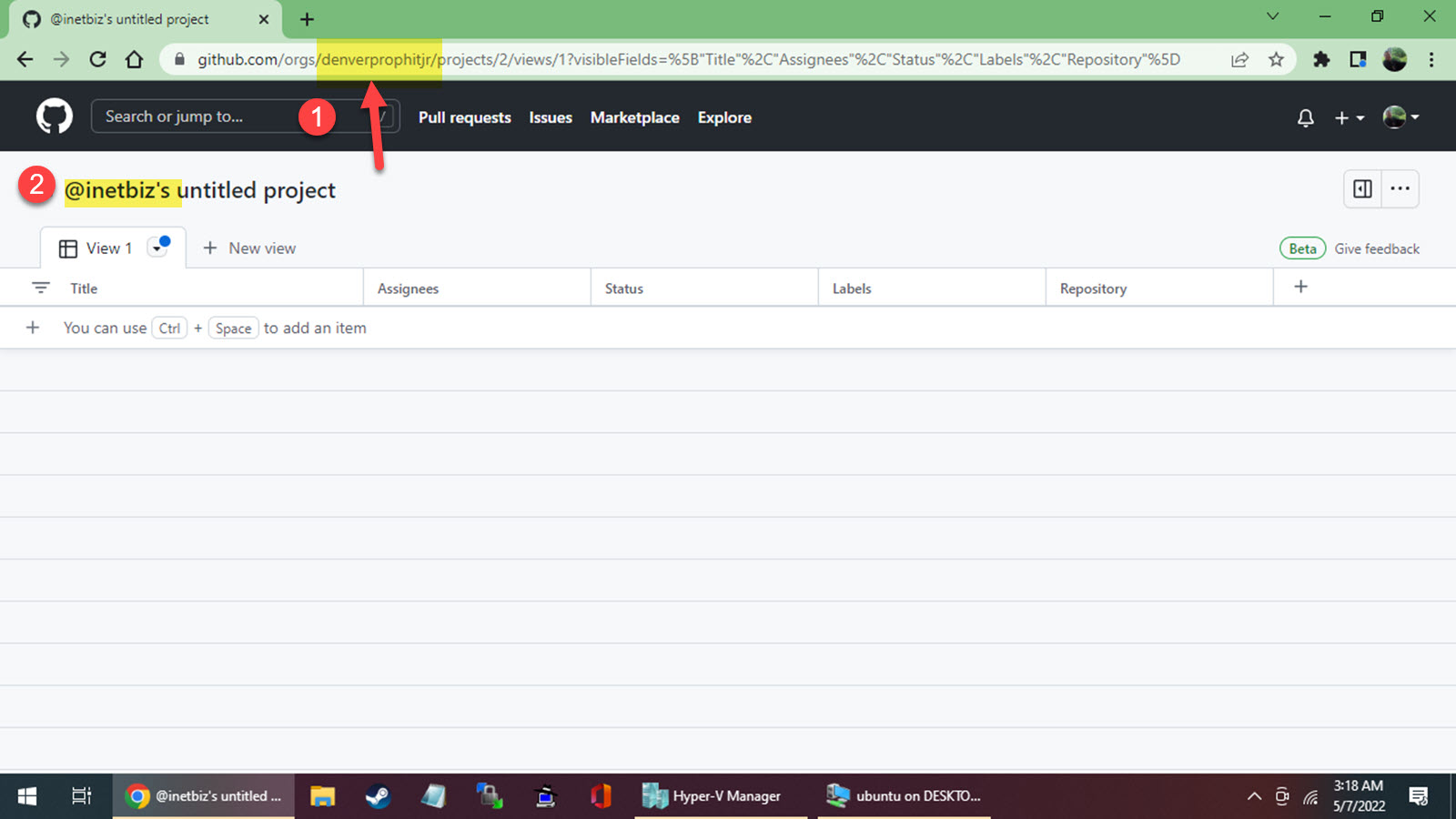
Task: Click the New view button
Action: pyautogui.click(x=249, y=248)
